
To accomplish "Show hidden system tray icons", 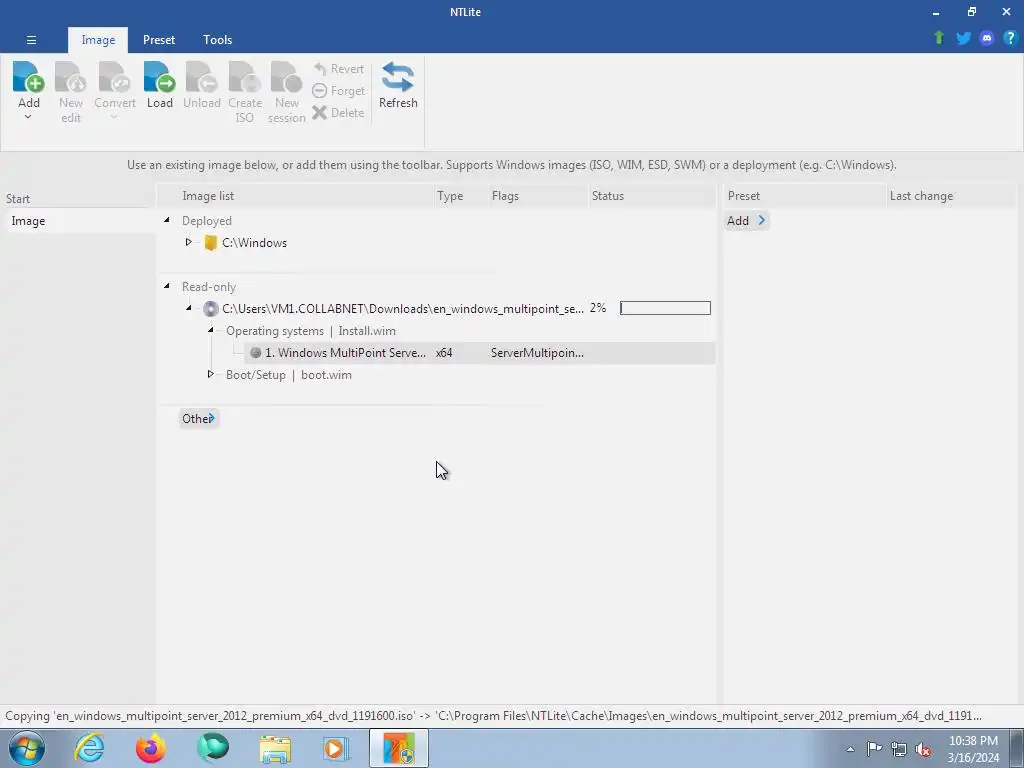I will pyautogui.click(x=850, y=749).
